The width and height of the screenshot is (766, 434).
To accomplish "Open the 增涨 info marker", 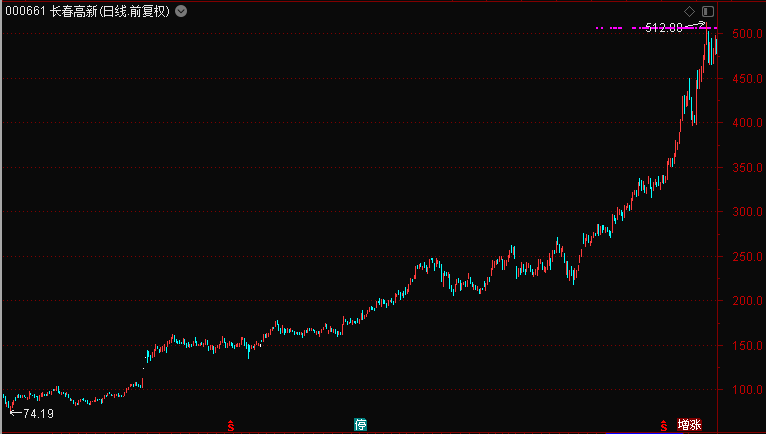I will (689, 425).
